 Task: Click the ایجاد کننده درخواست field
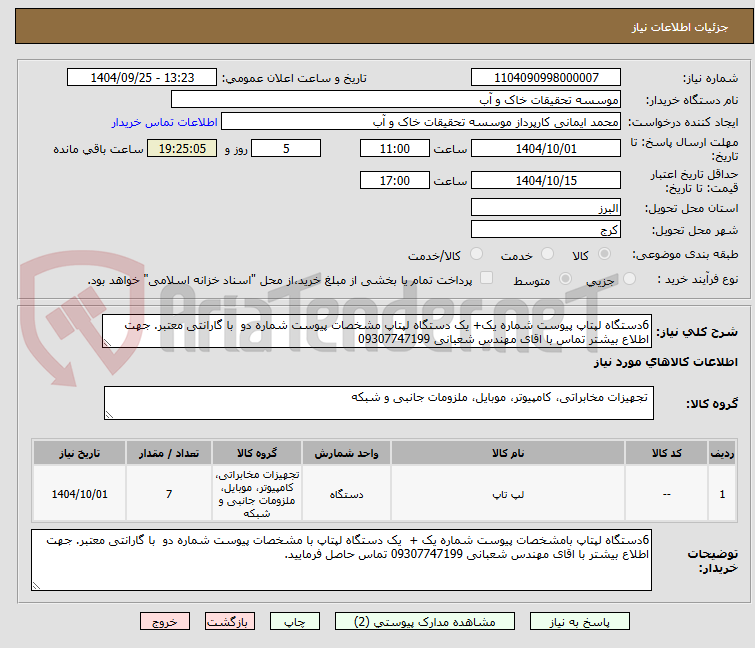click(421, 122)
